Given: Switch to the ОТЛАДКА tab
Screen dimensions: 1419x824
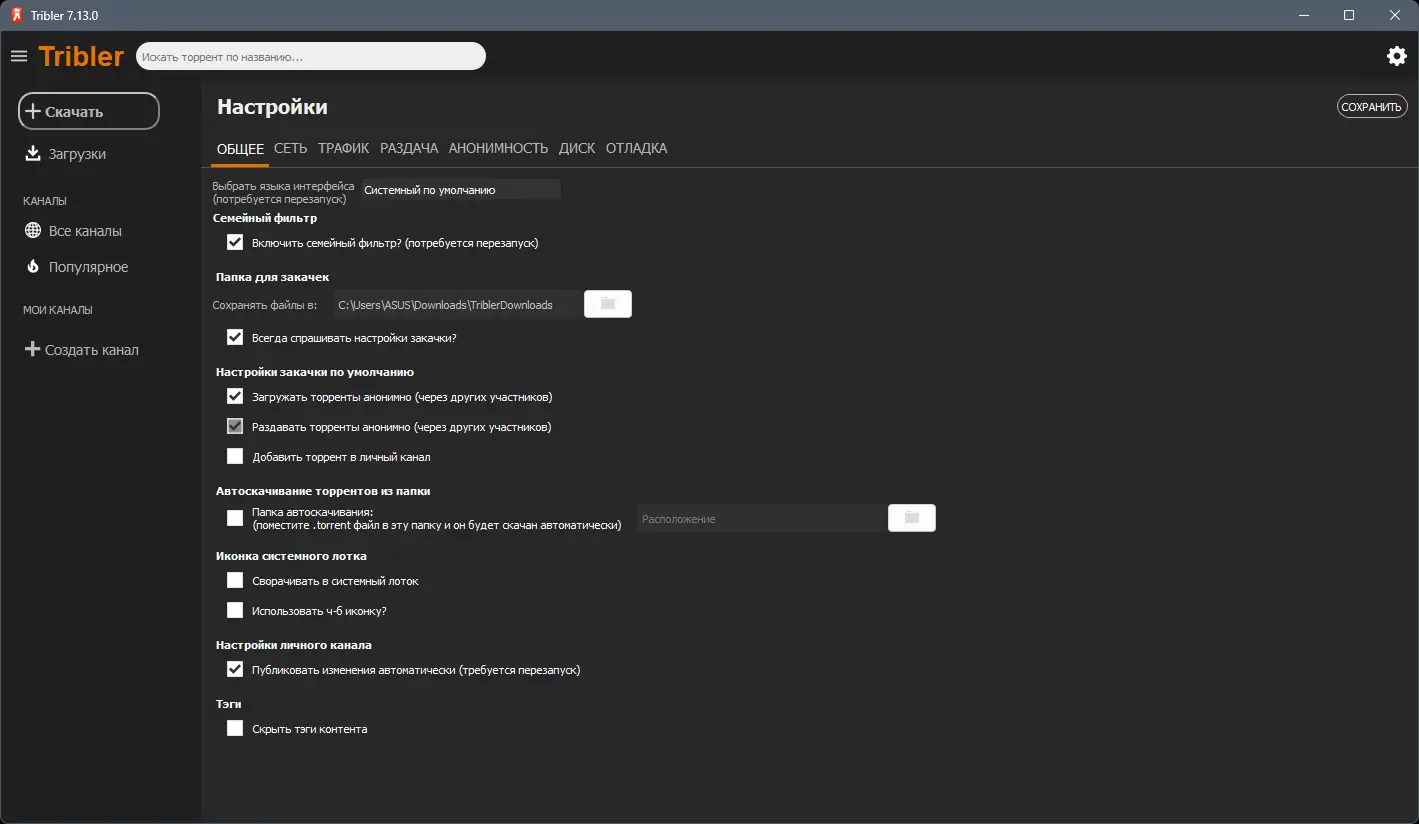Looking at the screenshot, I should click(x=636, y=148).
